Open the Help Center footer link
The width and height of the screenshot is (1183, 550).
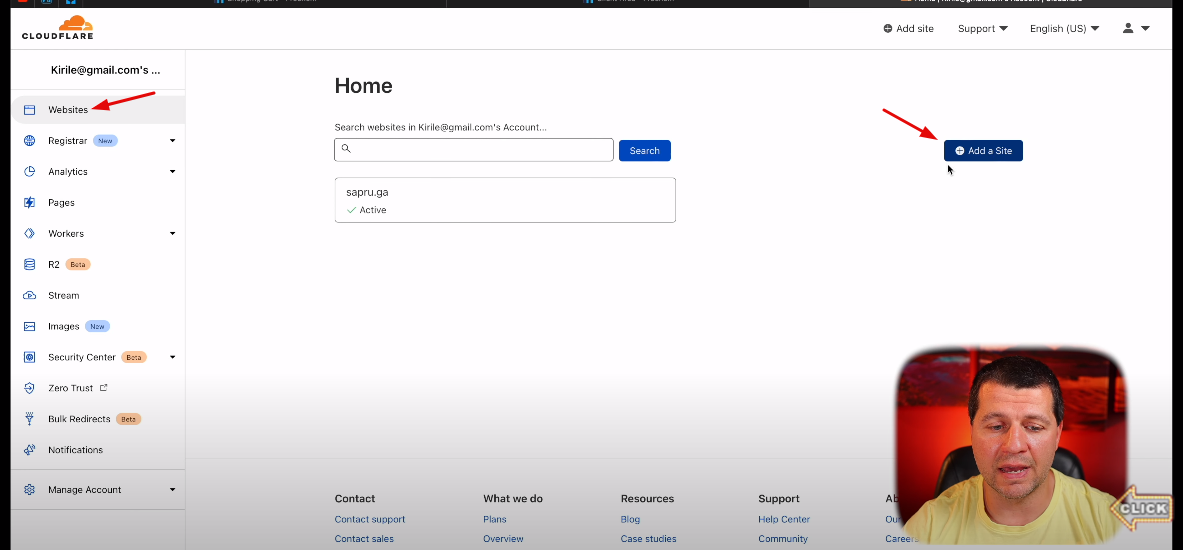[x=784, y=519]
